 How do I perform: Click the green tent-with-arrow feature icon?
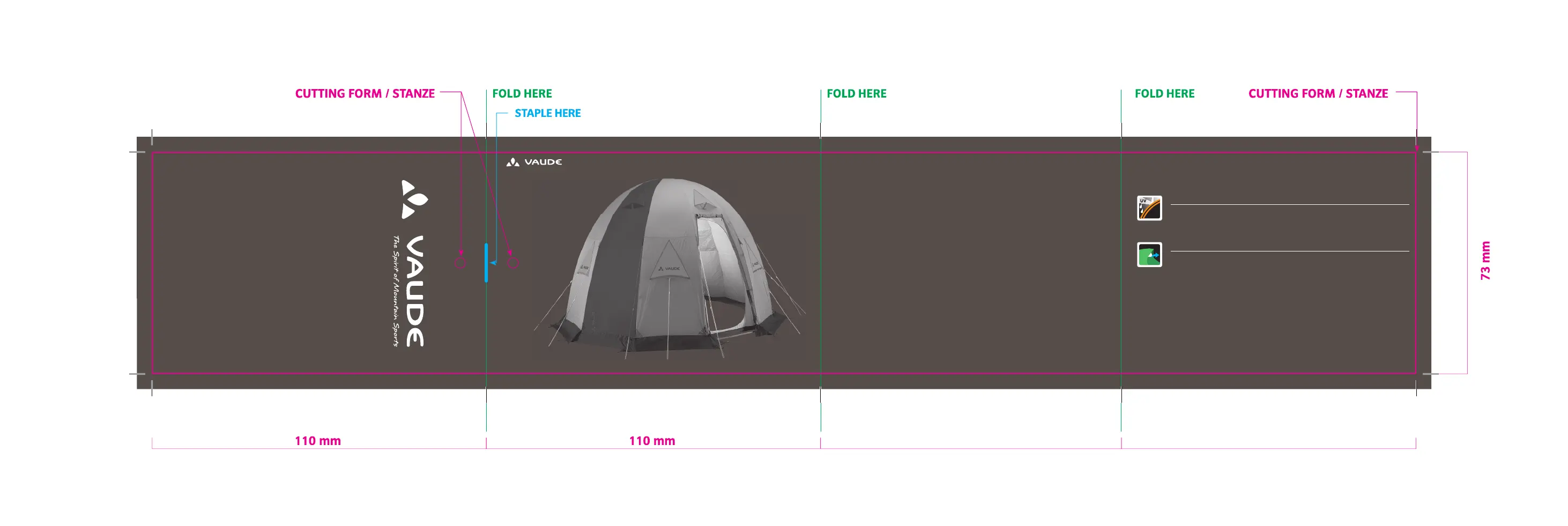pyautogui.click(x=1149, y=255)
